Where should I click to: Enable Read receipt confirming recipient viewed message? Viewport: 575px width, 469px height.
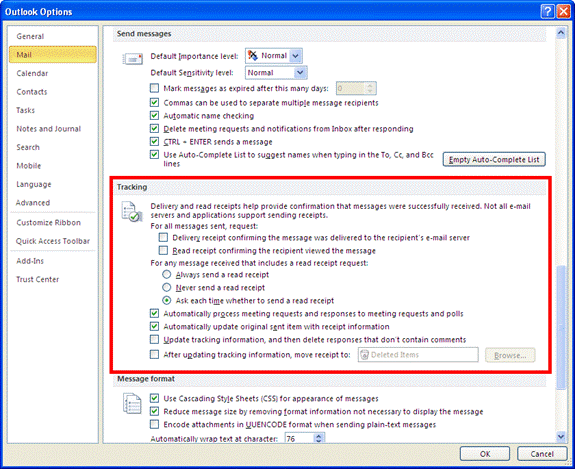(163, 250)
